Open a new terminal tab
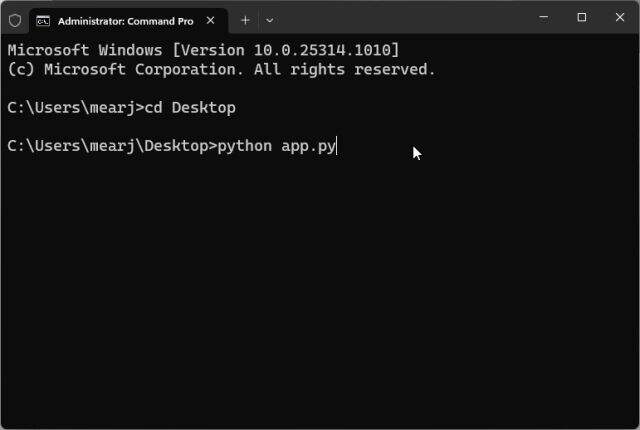Screen dimensions: 640x430 point(245,20)
